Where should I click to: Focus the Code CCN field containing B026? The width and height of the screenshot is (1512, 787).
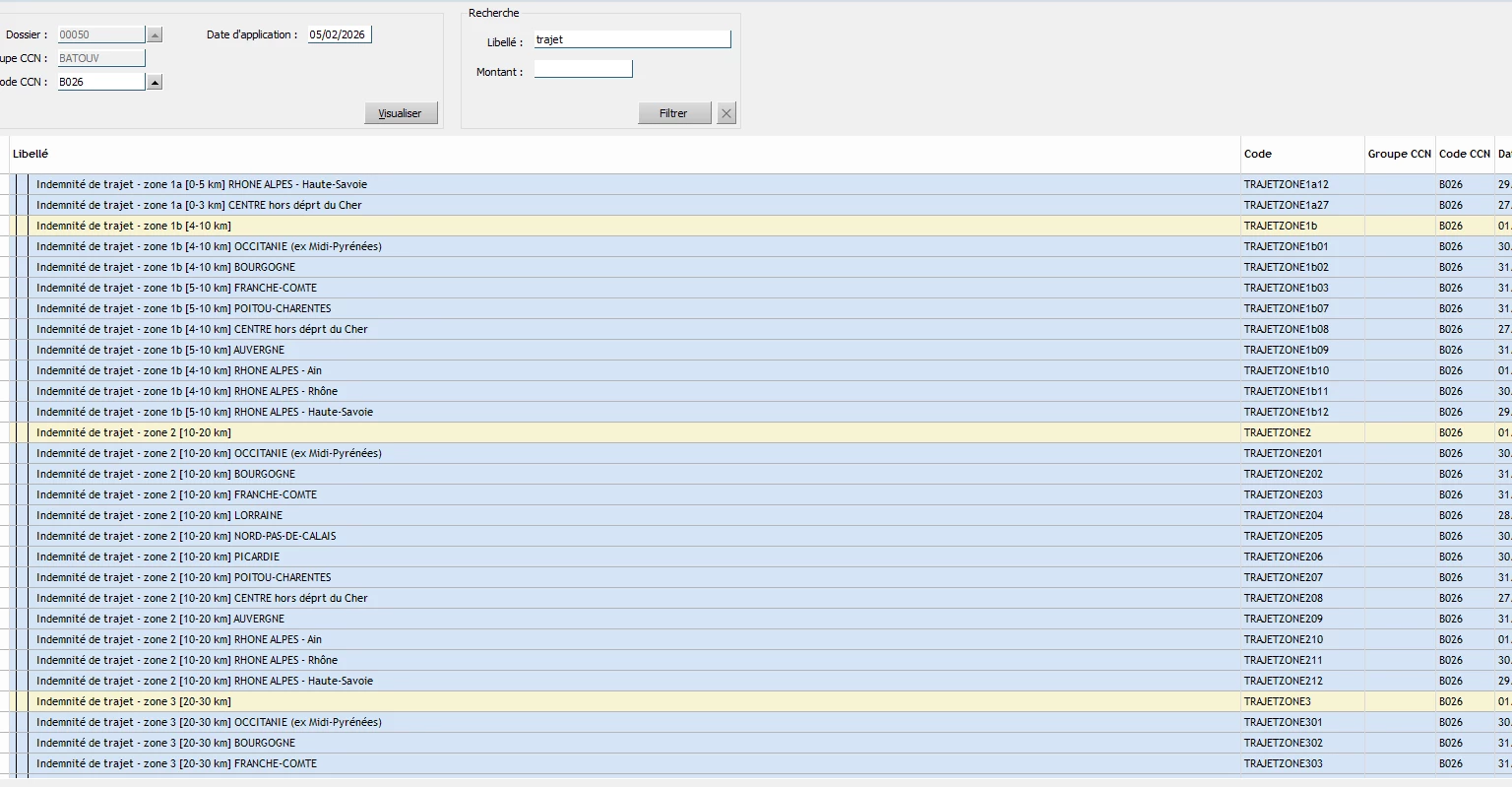(101, 82)
